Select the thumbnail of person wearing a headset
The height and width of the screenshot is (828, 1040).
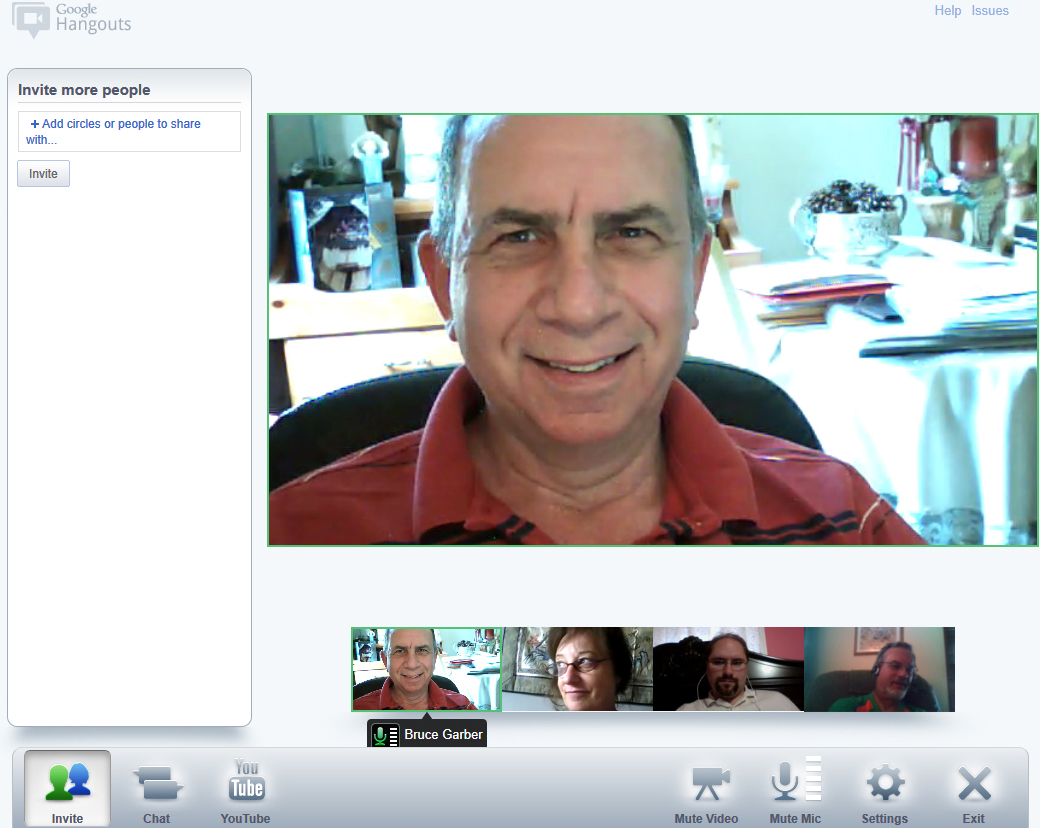pos(879,669)
